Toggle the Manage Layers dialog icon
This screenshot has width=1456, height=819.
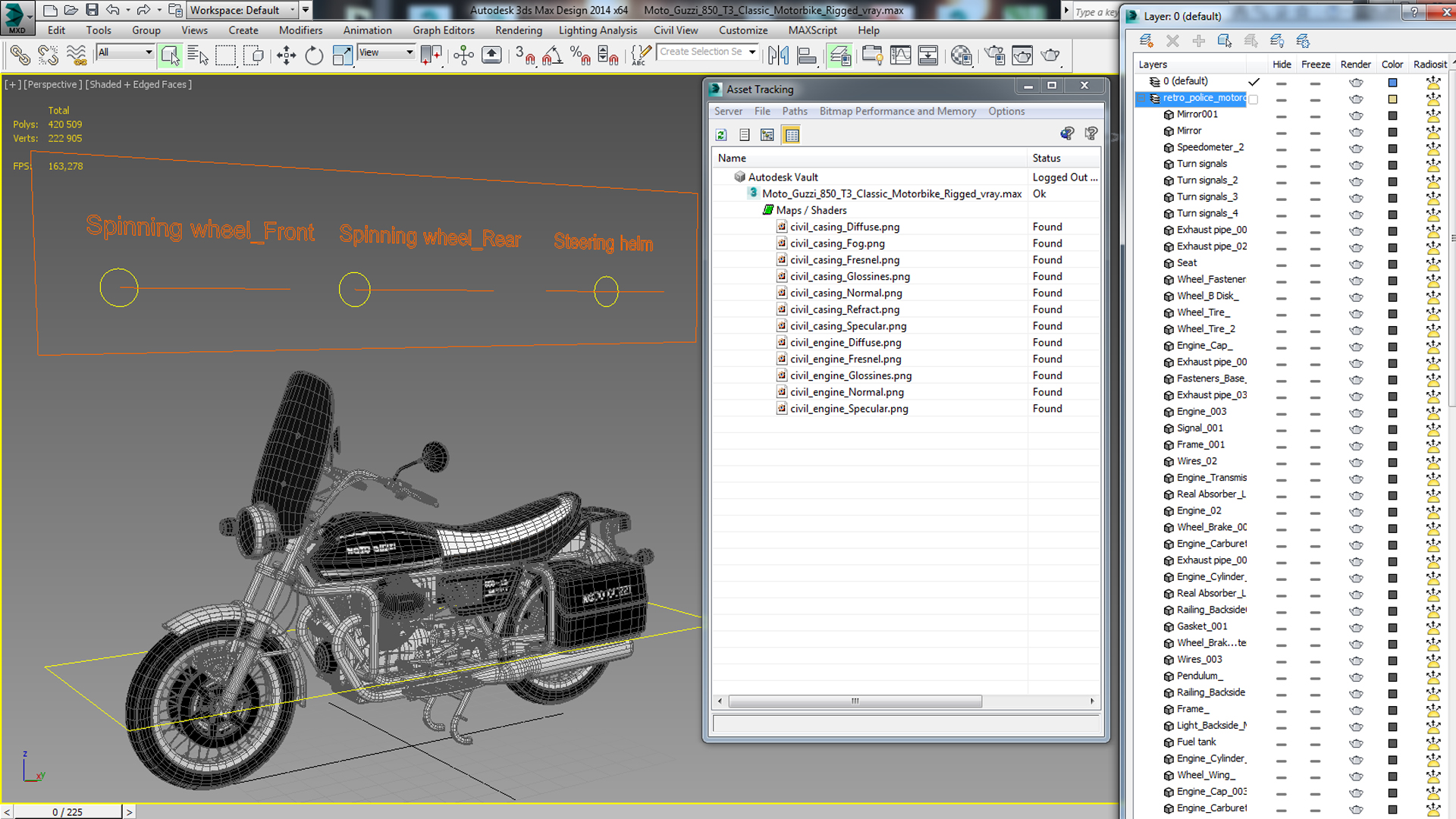839,55
